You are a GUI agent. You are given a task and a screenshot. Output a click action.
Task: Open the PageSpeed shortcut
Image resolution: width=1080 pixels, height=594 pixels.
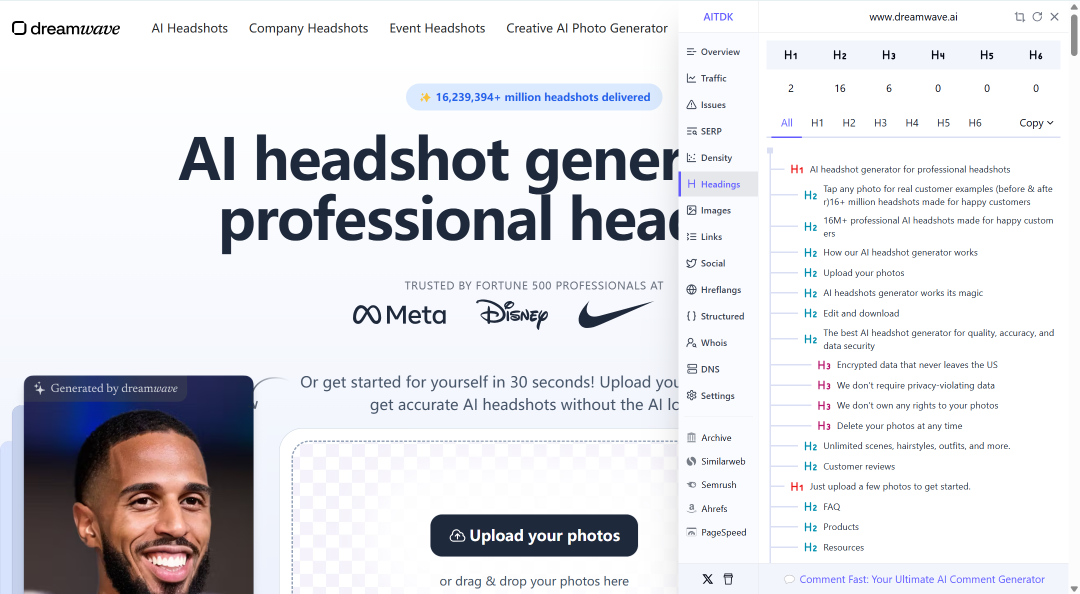716,532
